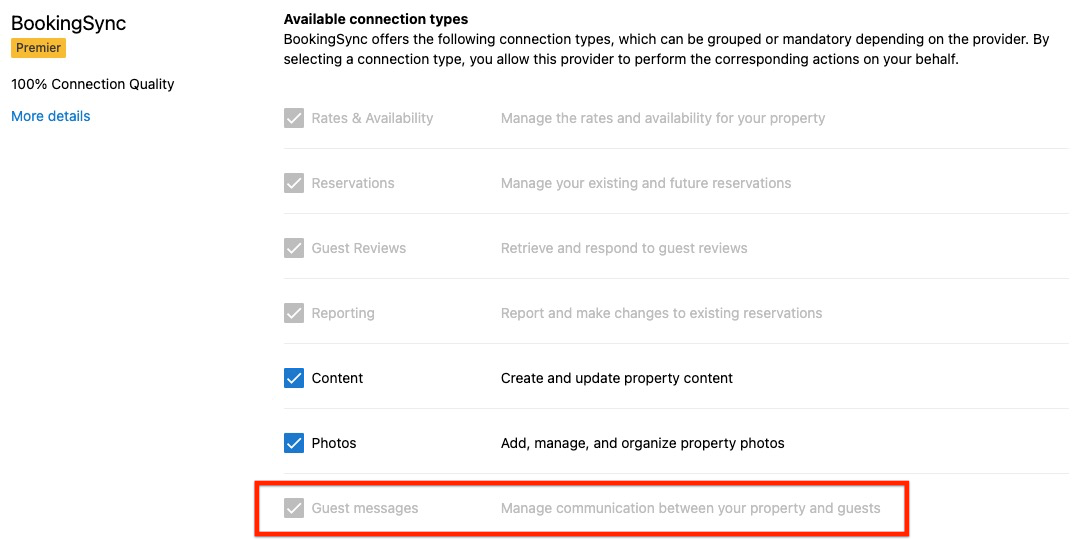Click the Guest Reviews label

(359, 248)
